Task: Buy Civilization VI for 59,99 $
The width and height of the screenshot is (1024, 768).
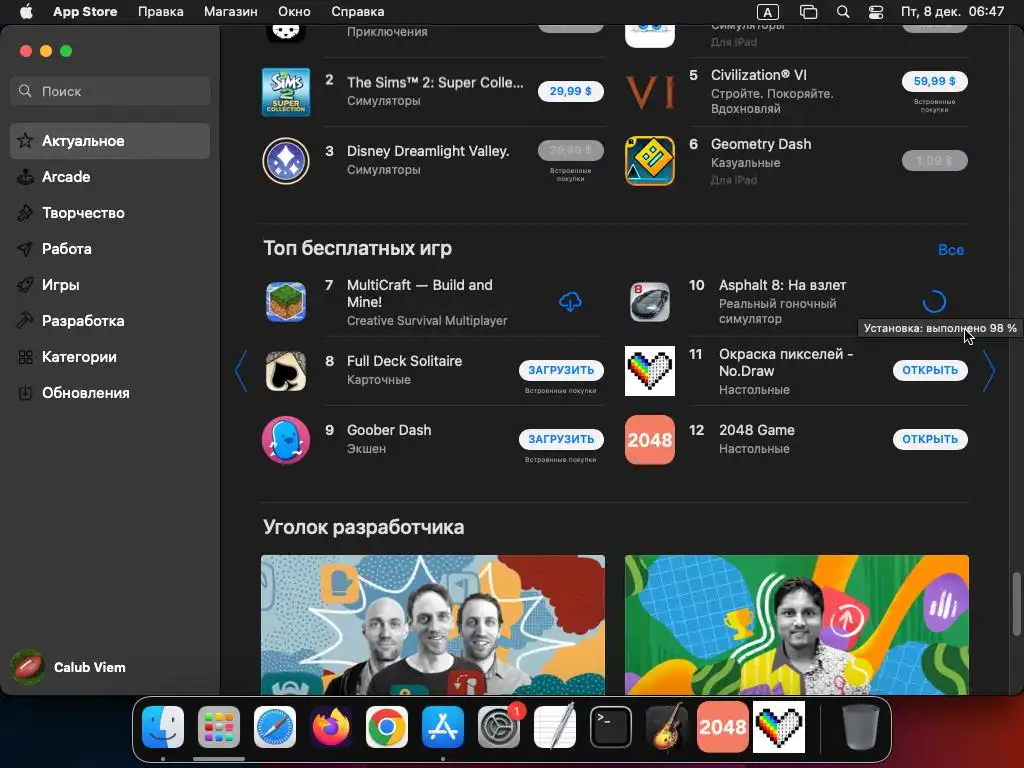Action: 935,82
